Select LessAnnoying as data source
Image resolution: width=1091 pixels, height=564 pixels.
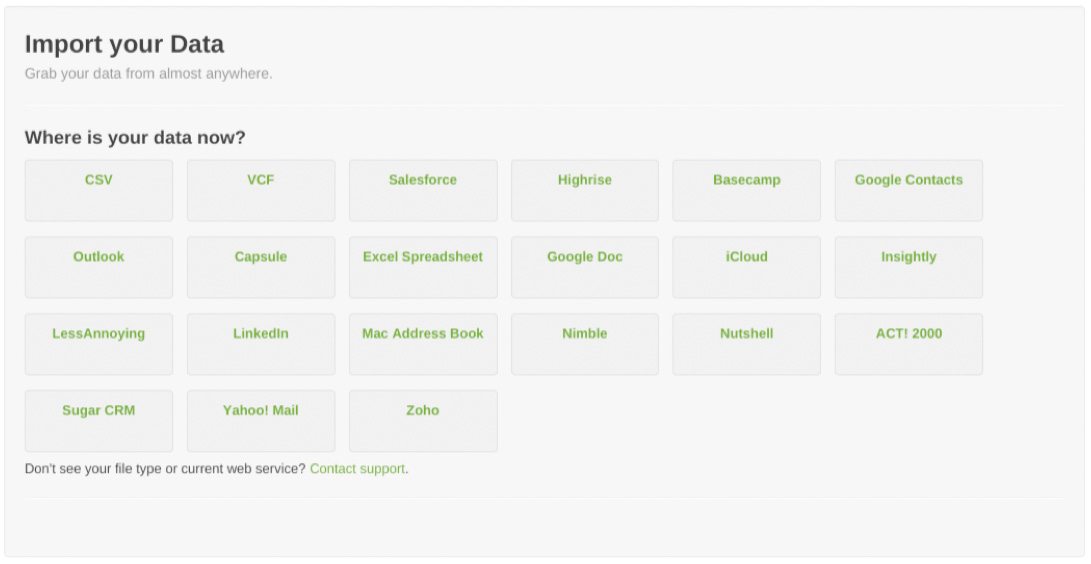click(99, 344)
